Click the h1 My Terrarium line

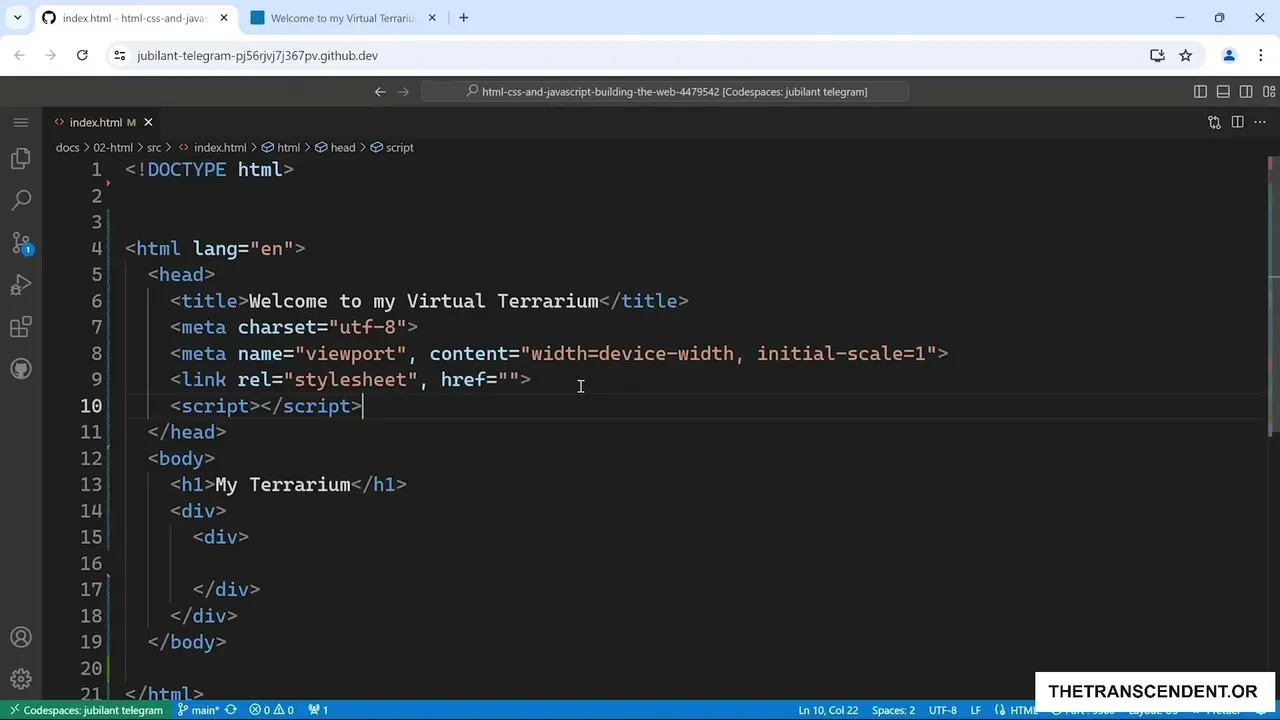[288, 485]
